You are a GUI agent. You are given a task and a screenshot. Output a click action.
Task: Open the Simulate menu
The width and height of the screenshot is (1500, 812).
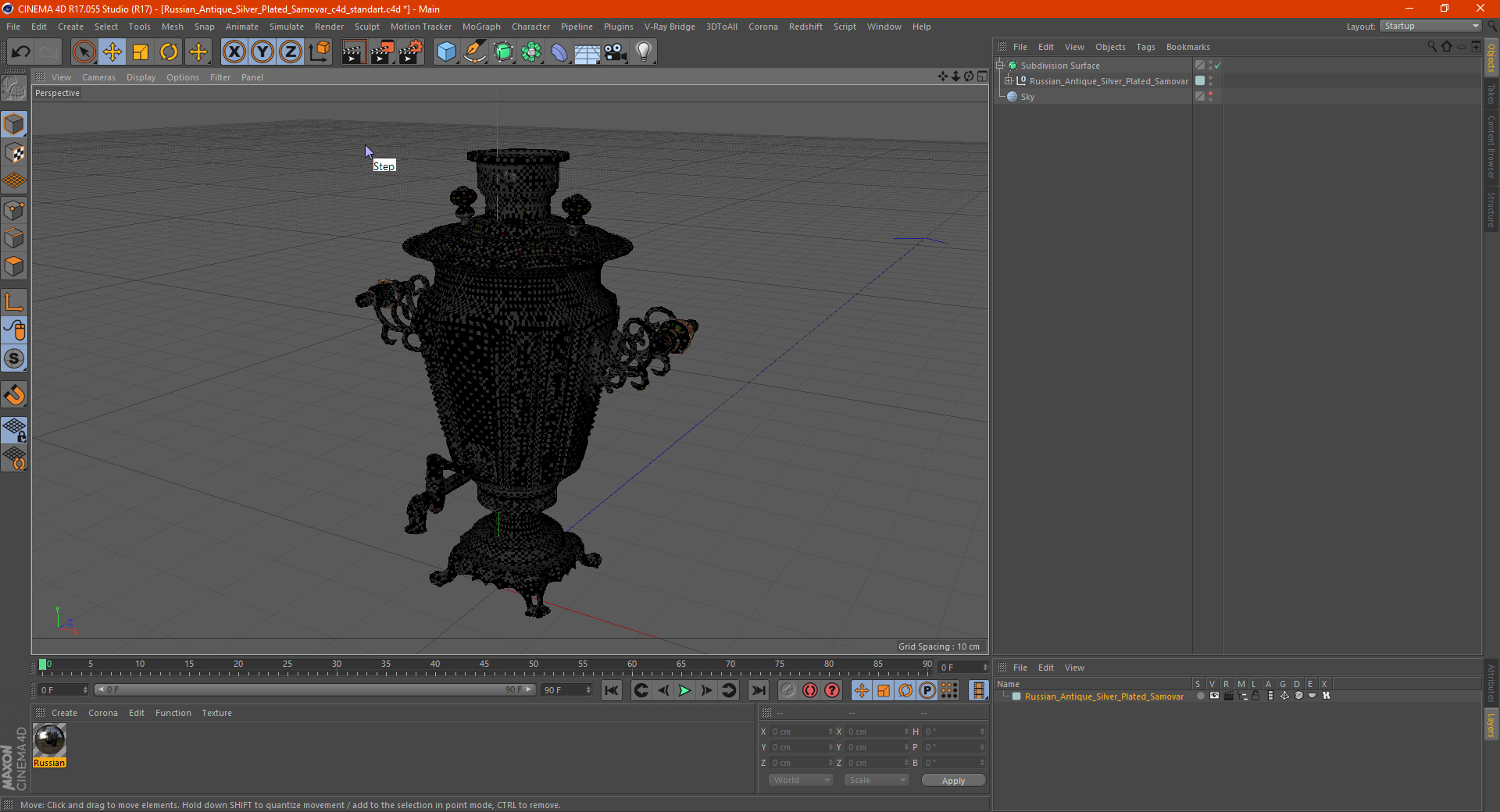tap(287, 27)
